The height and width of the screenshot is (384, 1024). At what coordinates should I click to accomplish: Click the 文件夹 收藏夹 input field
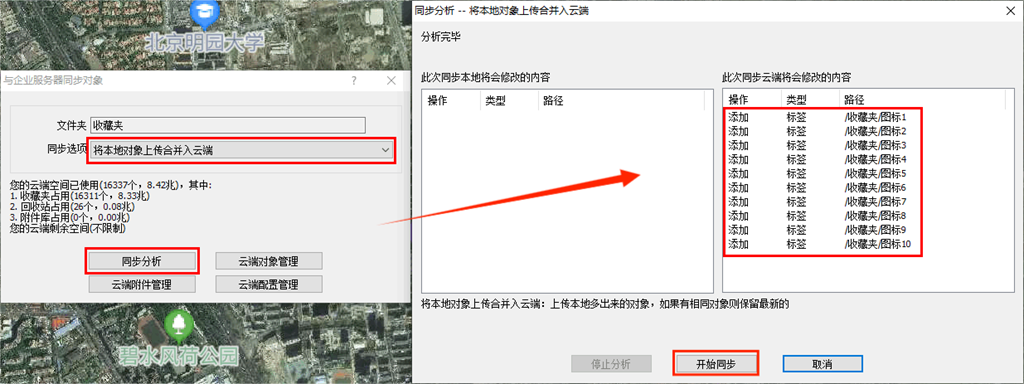(x=228, y=125)
